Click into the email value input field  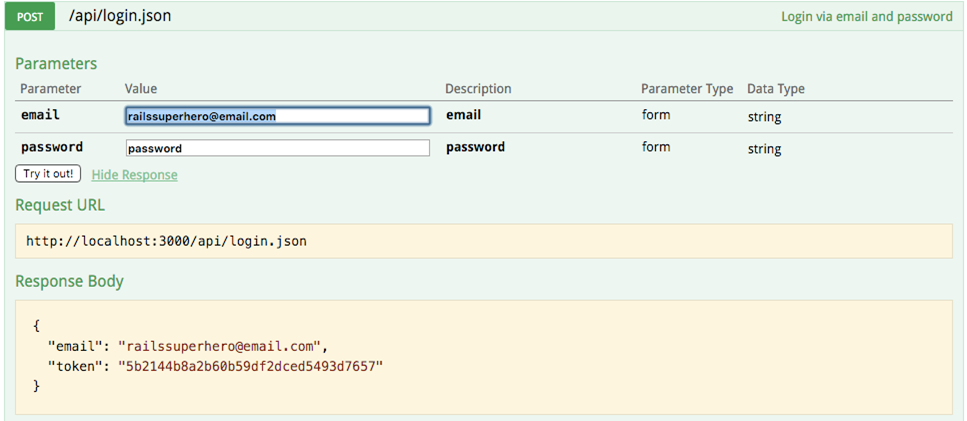[x=277, y=116]
